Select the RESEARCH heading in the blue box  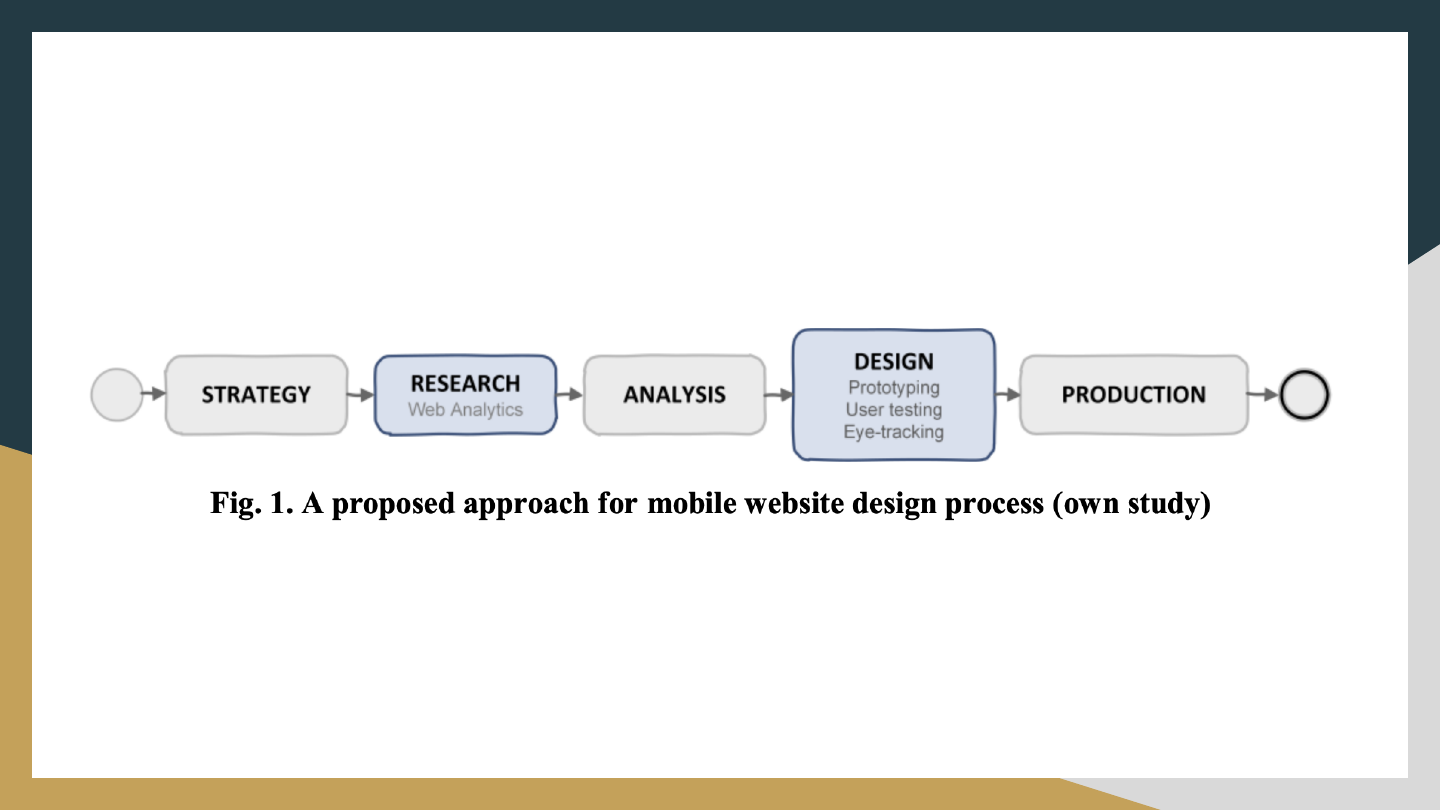coord(465,383)
